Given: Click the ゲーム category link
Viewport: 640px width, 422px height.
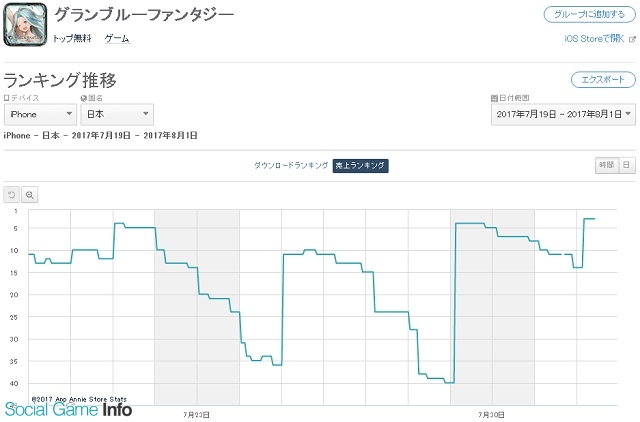Looking at the screenshot, I should tap(117, 39).
